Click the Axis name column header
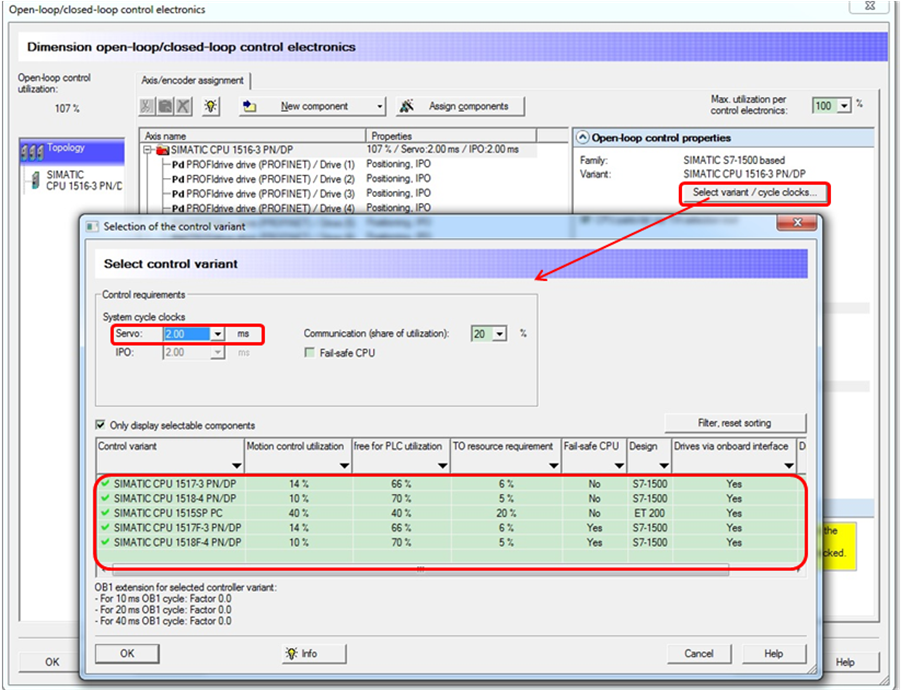The image size is (901, 690). [253, 136]
